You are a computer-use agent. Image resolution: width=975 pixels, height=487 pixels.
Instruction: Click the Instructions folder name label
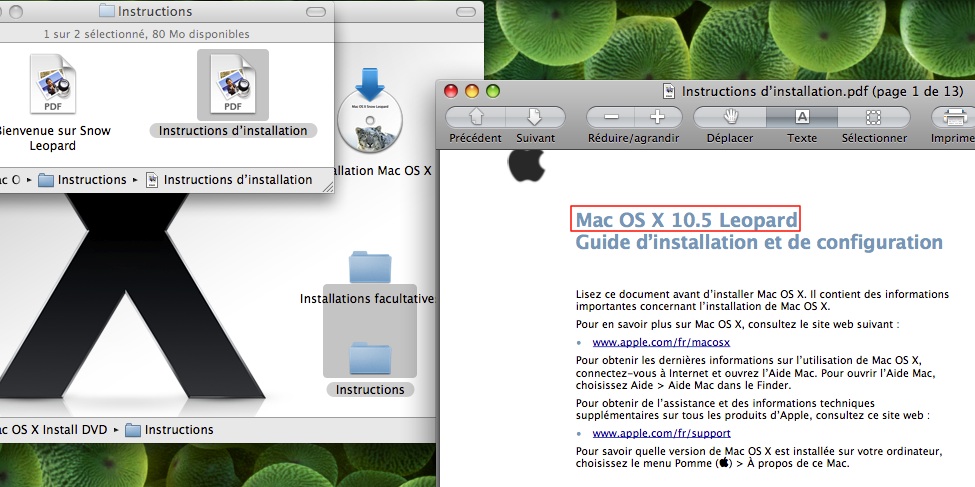pyautogui.click(x=370, y=390)
